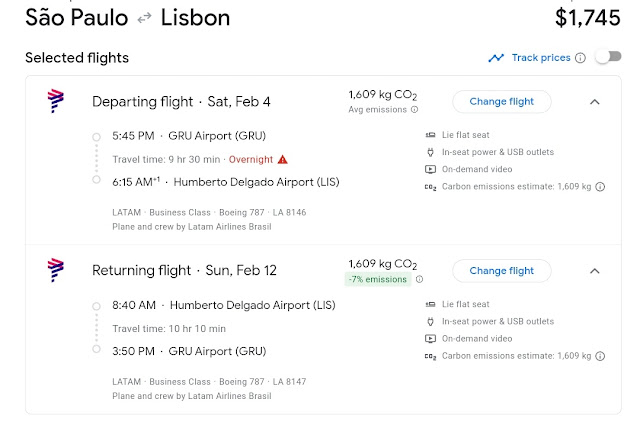Click the $1,745 total price
This screenshot has height=428, width=640.
pyautogui.click(x=588, y=17)
